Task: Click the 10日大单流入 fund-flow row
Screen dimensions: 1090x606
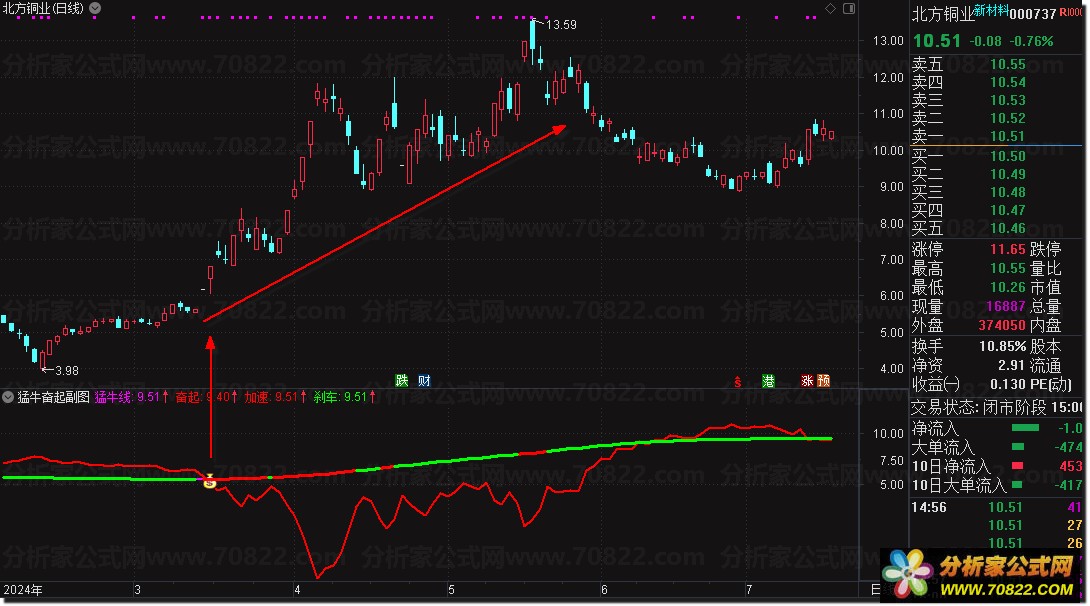Action: pyautogui.click(x=997, y=485)
